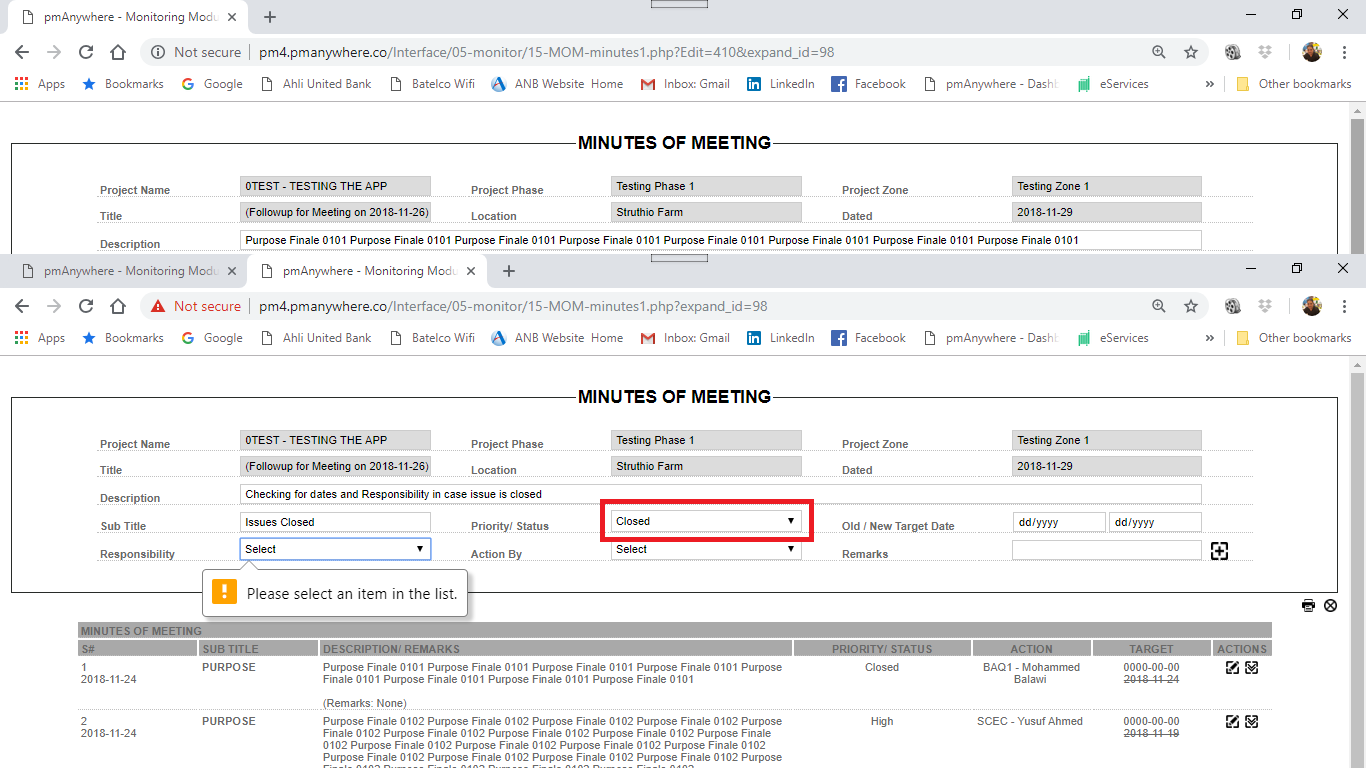Bookmark page with star in lower window
The image size is (1366, 768).
tap(1191, 306)
